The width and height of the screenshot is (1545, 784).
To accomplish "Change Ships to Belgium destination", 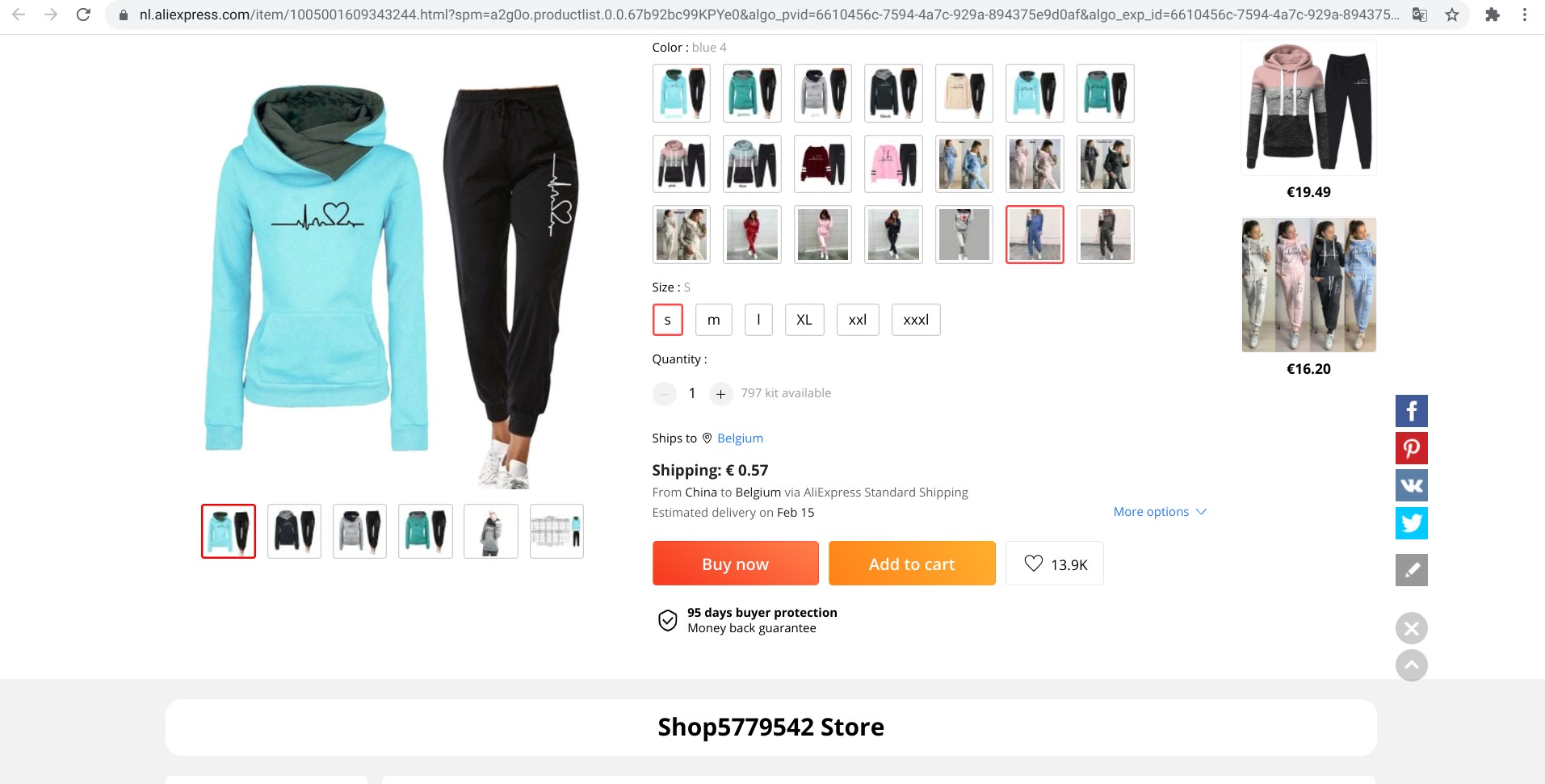I will point(740,438).
